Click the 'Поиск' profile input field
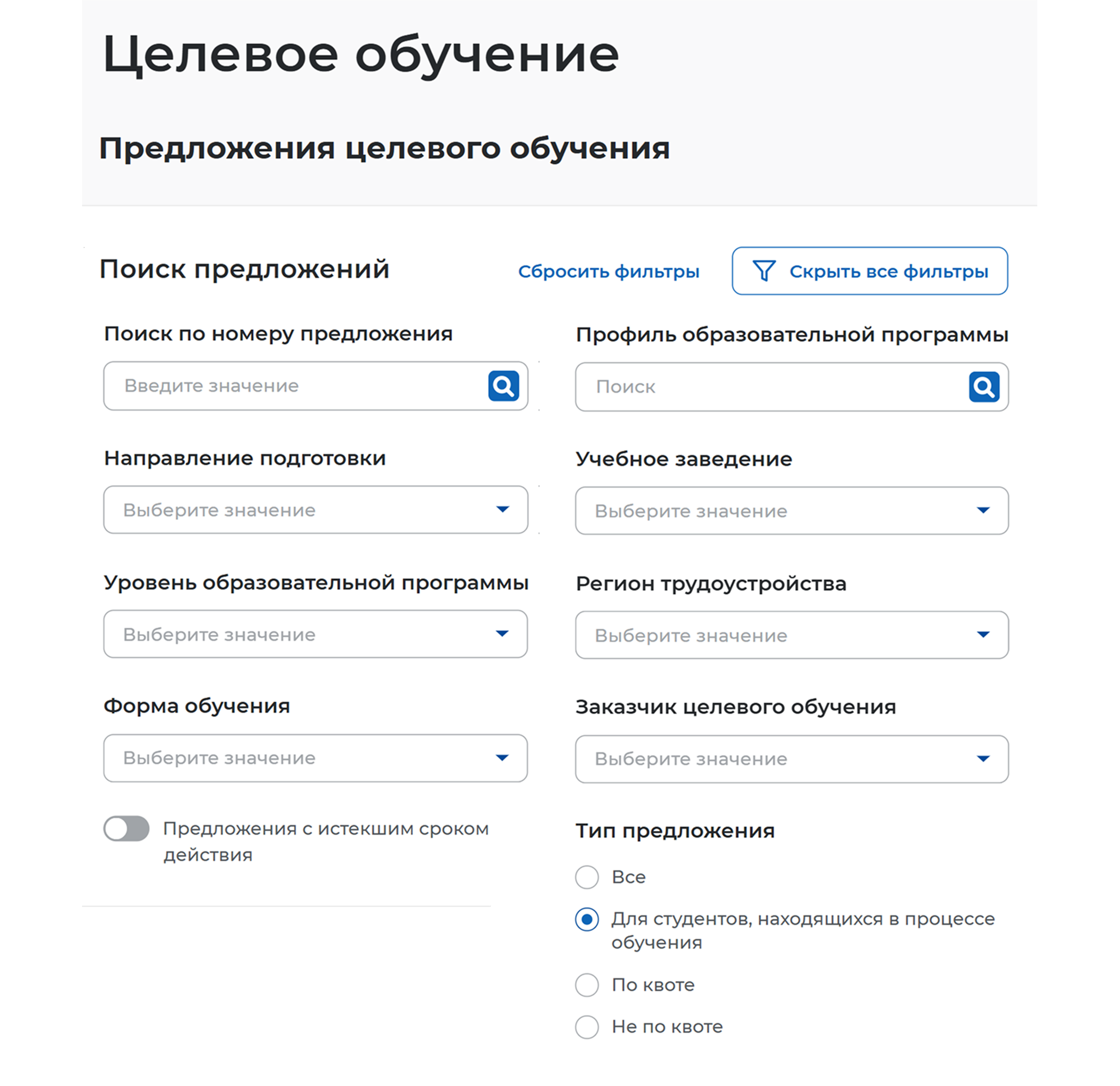Viewport: 1120px width, 1086px height. [x=791, y=387]
